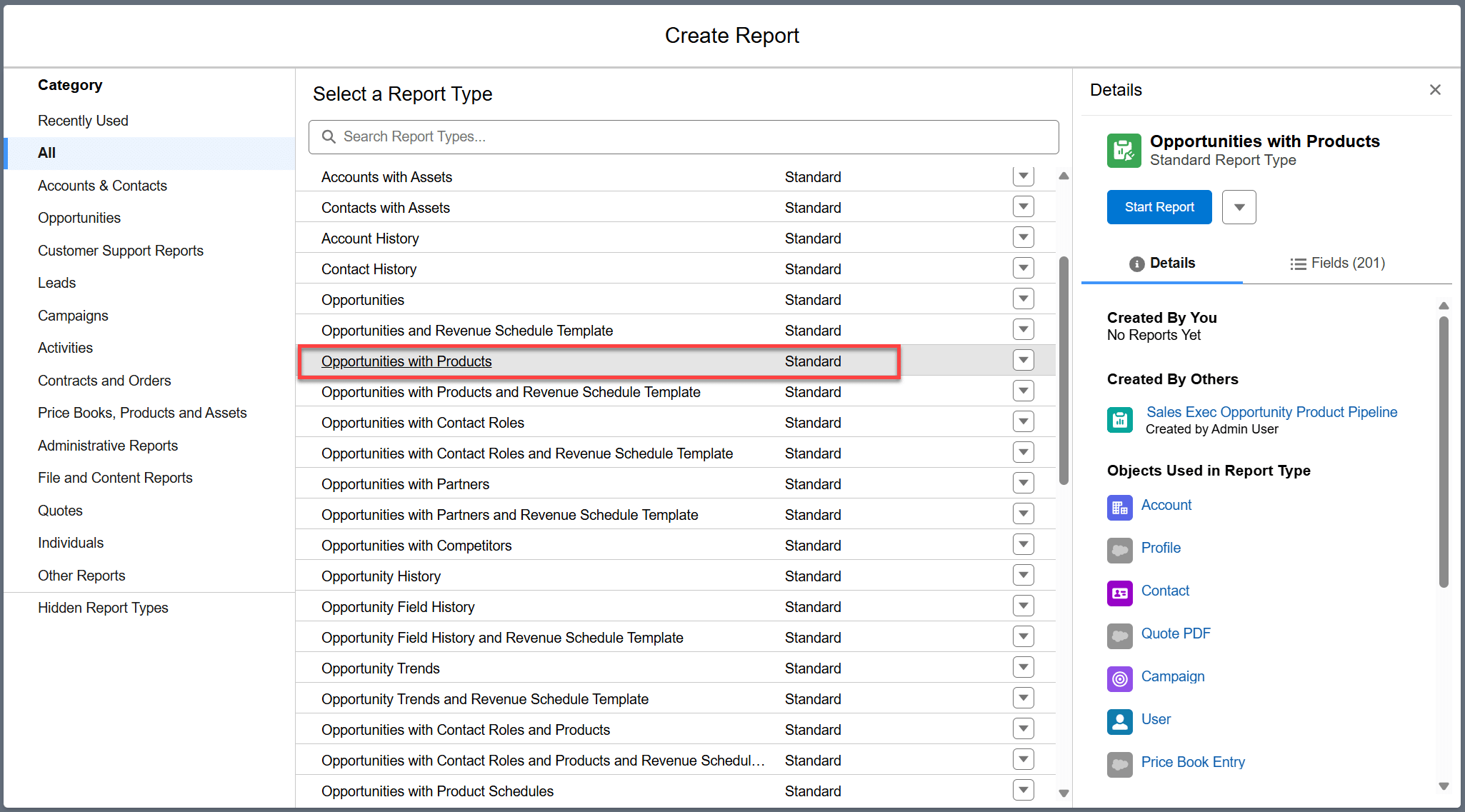Screen dimensions: 1465x812
Task: Click the Price Book Entry icon
Action: click(x=1119, y=764)
